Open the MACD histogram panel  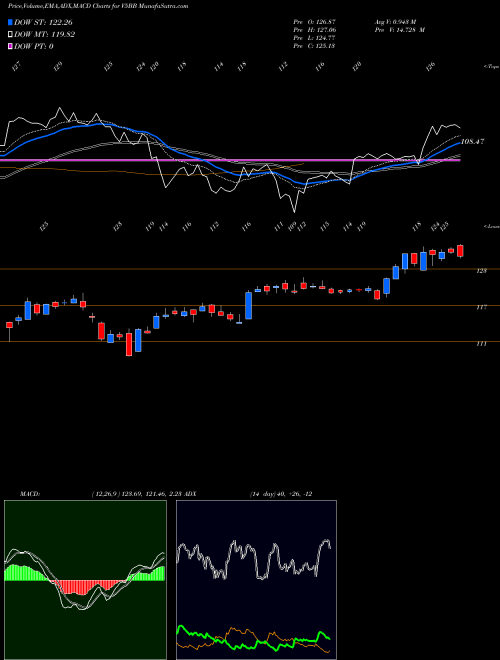click(x=85, y=580)
